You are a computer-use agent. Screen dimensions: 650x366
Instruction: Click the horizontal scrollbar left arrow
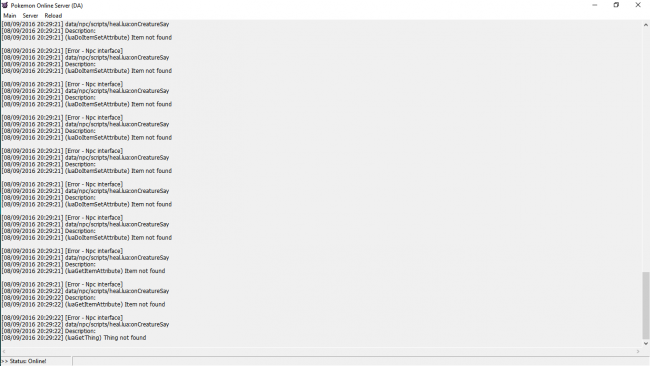[4, 351]
